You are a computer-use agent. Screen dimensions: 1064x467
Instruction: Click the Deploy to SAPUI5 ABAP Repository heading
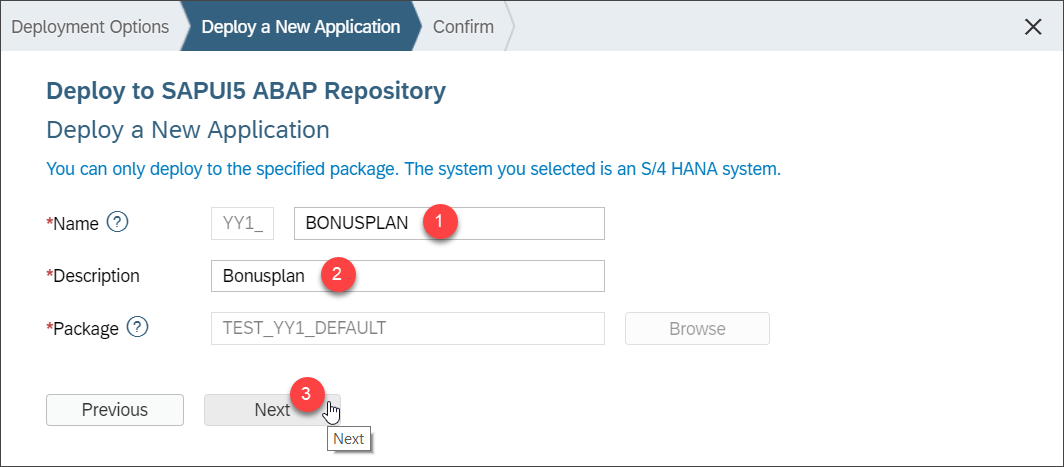(x=246, y=90)
